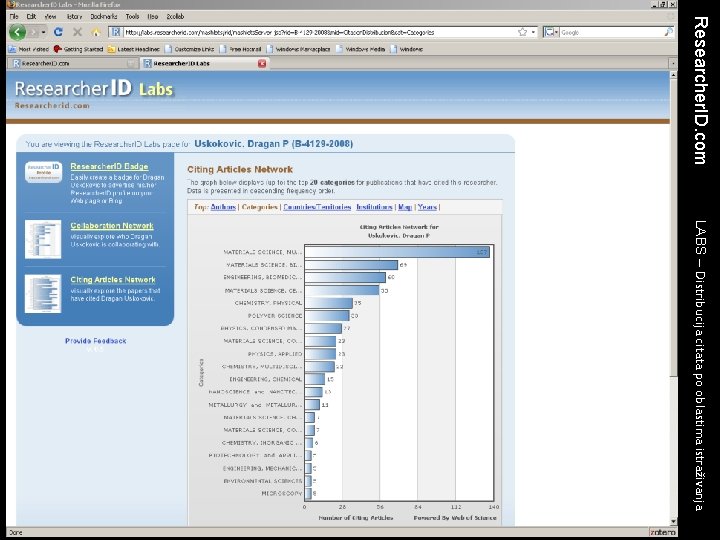This screenshot has width=720, height=540.
Task: Click the Researcherid.com link under the logo
Action: pyautogui.click(x=52, y=105)
